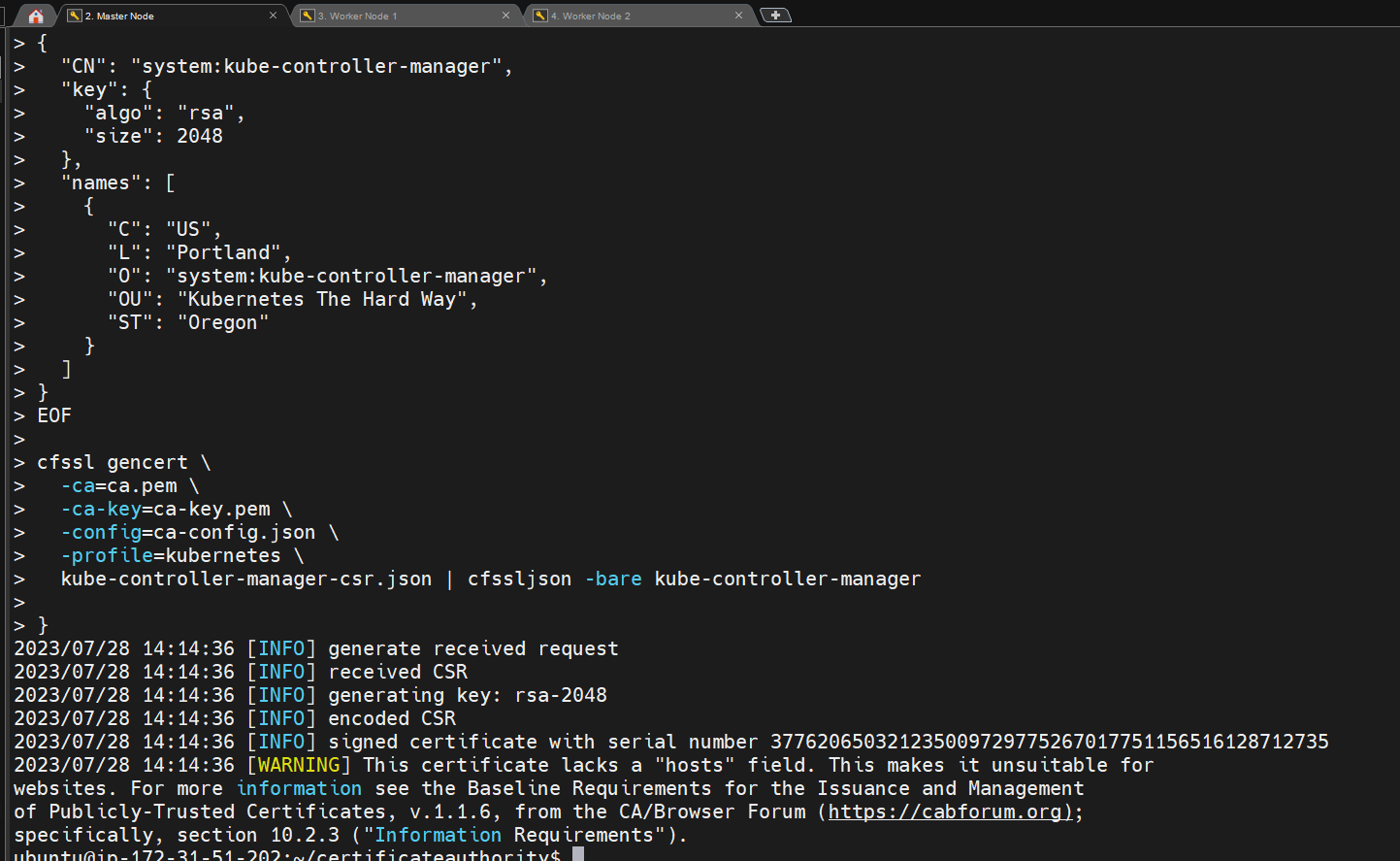This screenshot has height=861, width=1400.
Task: Click the blue -bare flag in the command
Action: (x=612, y=579)
